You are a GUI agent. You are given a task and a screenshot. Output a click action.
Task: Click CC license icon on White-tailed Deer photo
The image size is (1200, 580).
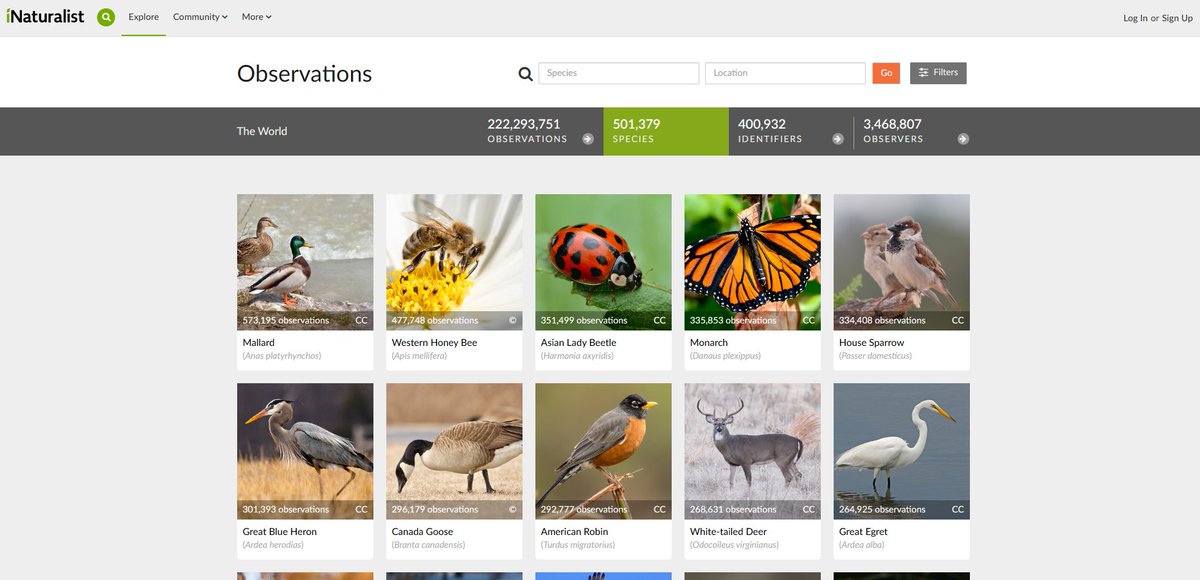pos(809,510)
